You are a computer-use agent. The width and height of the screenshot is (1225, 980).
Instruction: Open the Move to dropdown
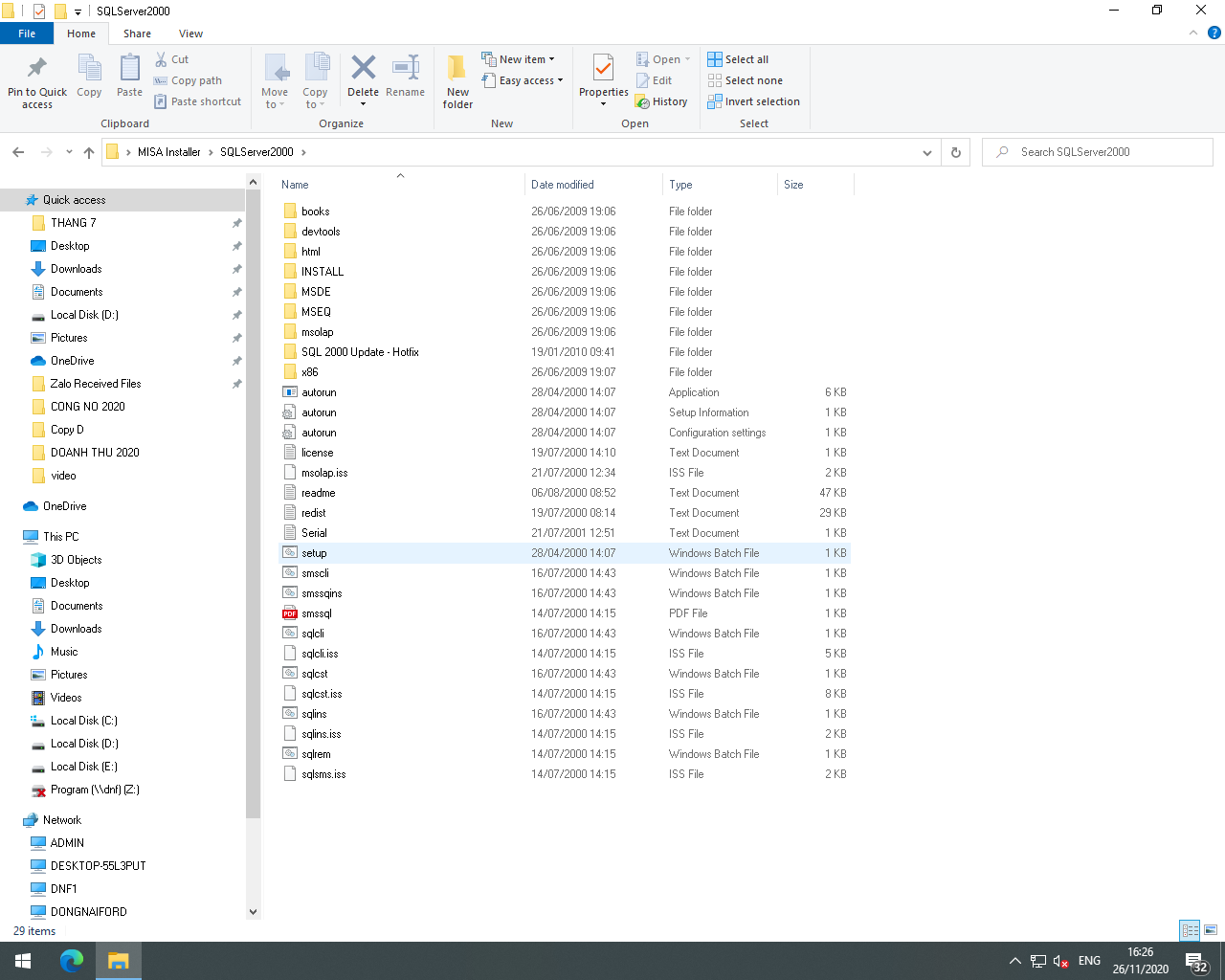pos(275,80)
